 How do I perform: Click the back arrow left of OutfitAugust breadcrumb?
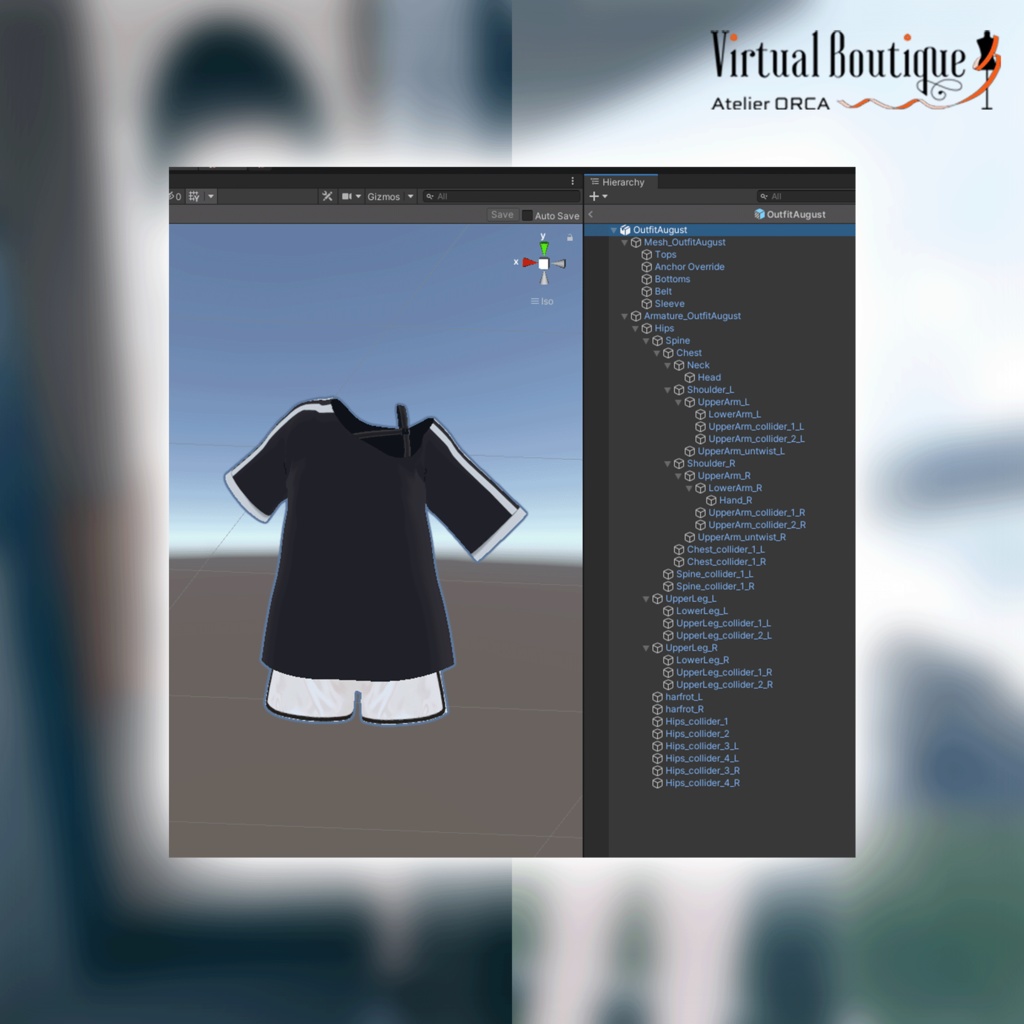pyautogui.click(x=589, y=213)
